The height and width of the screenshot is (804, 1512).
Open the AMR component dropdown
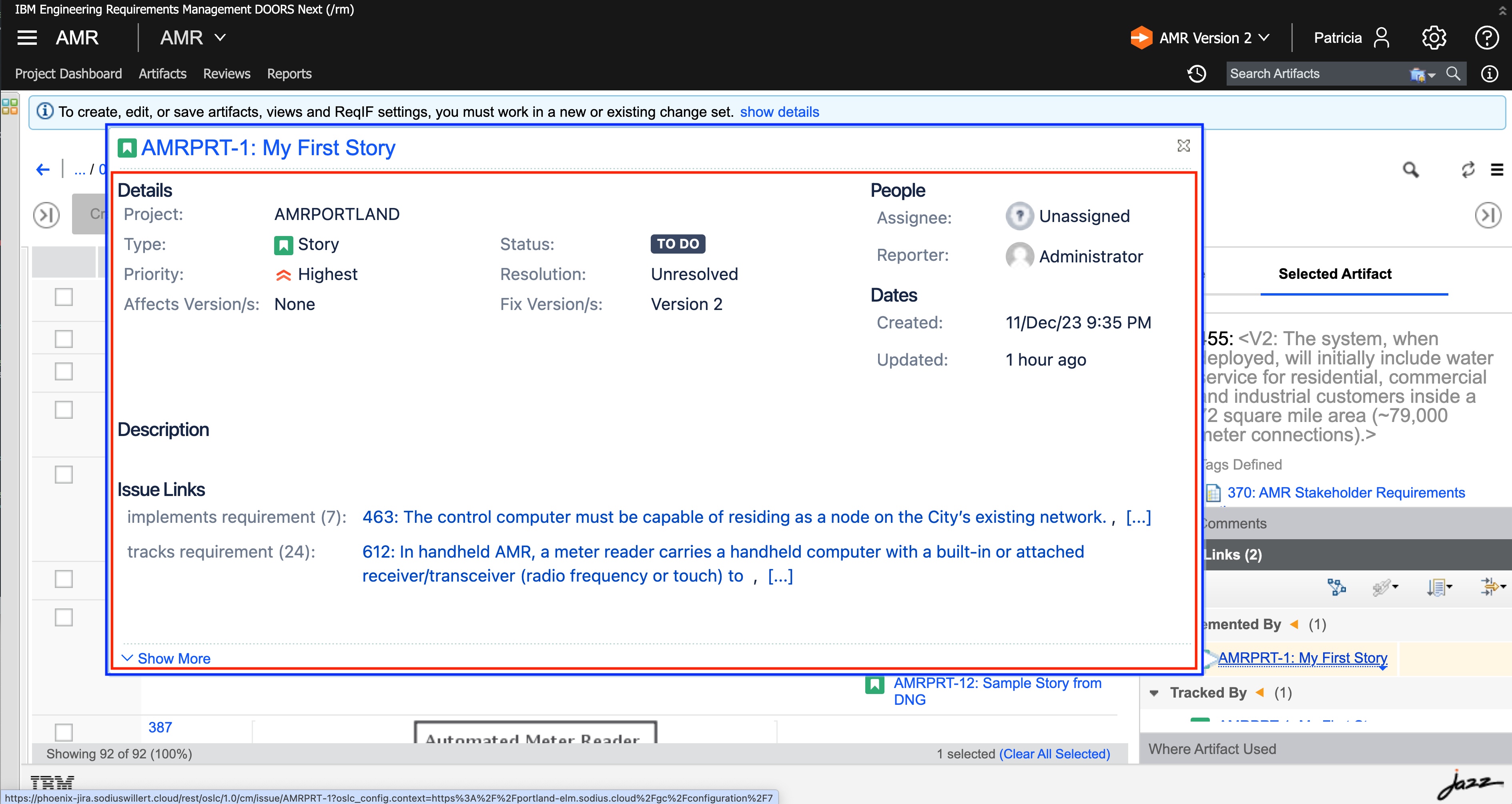(x=193, y=38)
